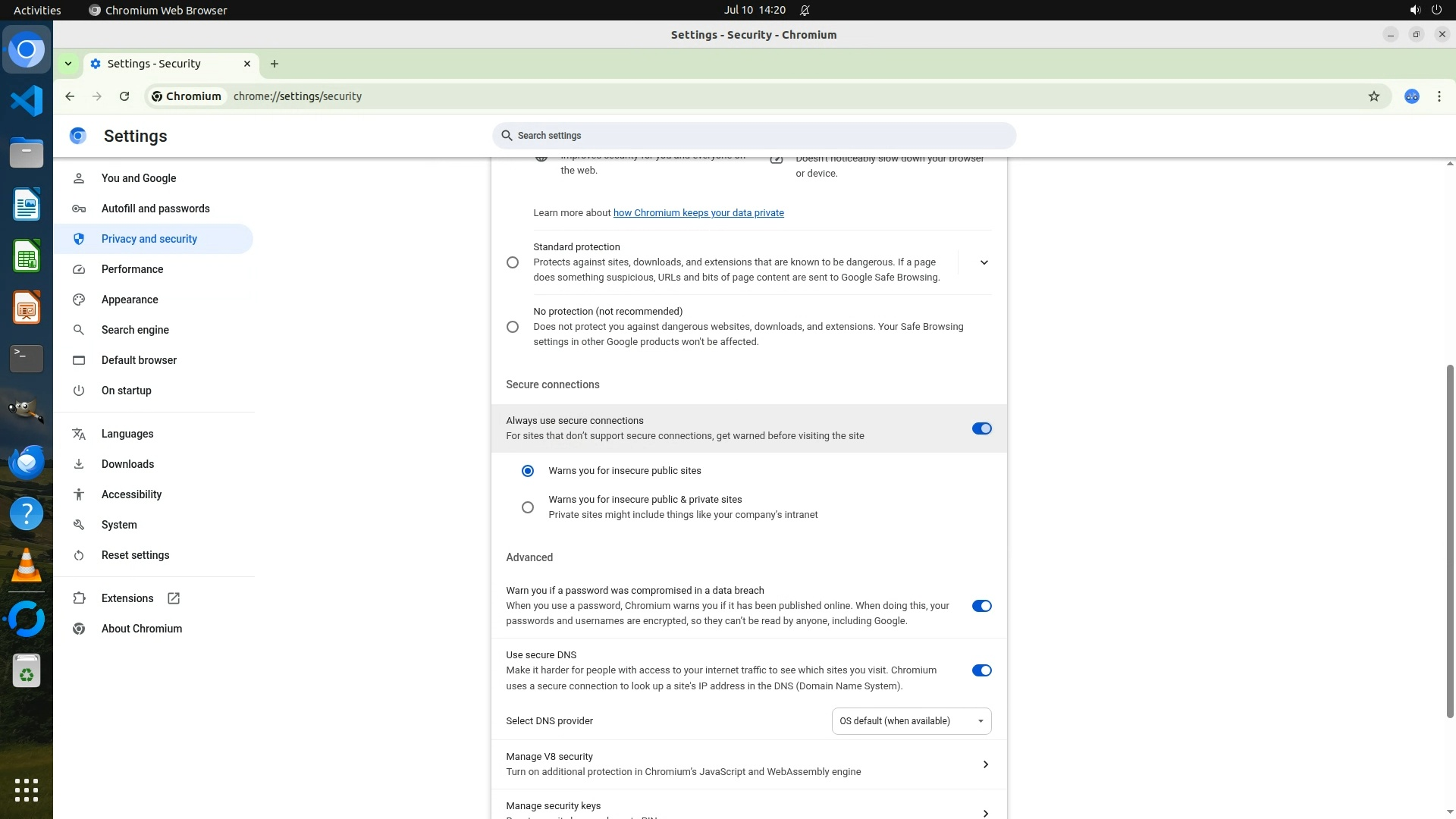Screen dimensions: 1456x819
Task: Open Performance settings section
Action: [132, 269]
